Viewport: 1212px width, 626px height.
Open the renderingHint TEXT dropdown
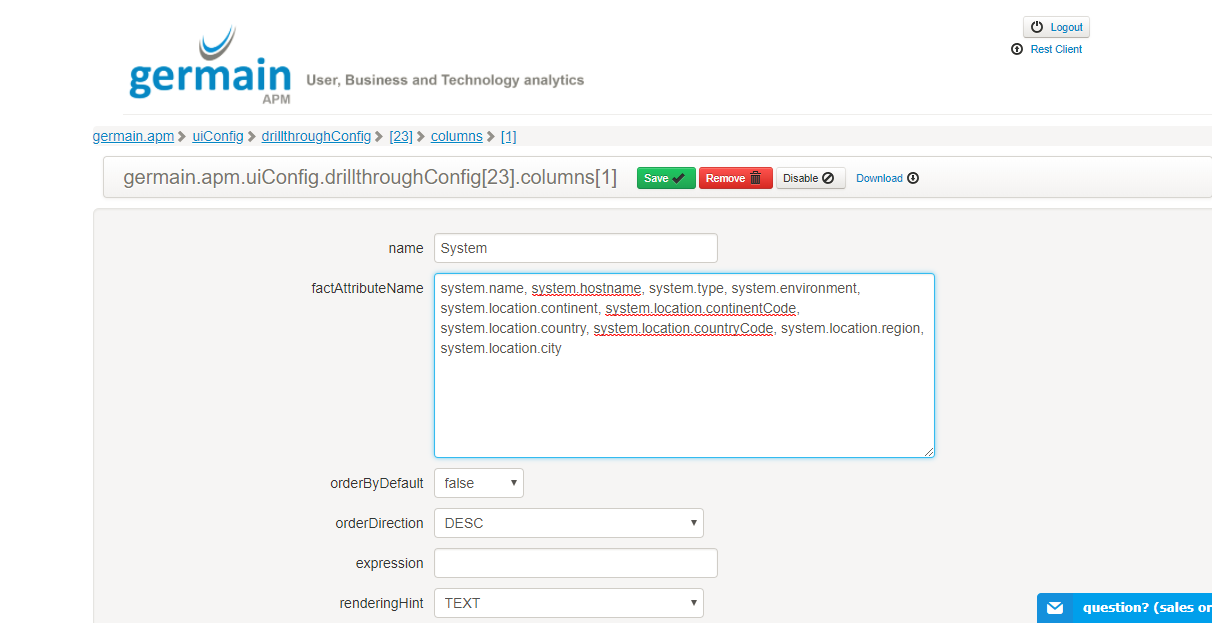tap(568, 603)
